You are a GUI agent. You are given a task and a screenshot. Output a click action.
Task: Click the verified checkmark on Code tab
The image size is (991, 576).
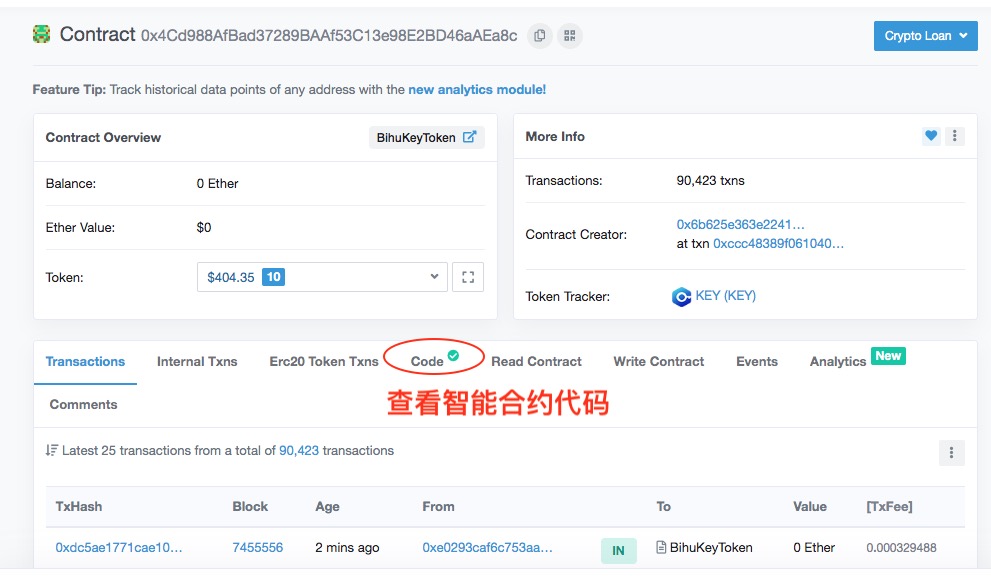tap(453, 355)
